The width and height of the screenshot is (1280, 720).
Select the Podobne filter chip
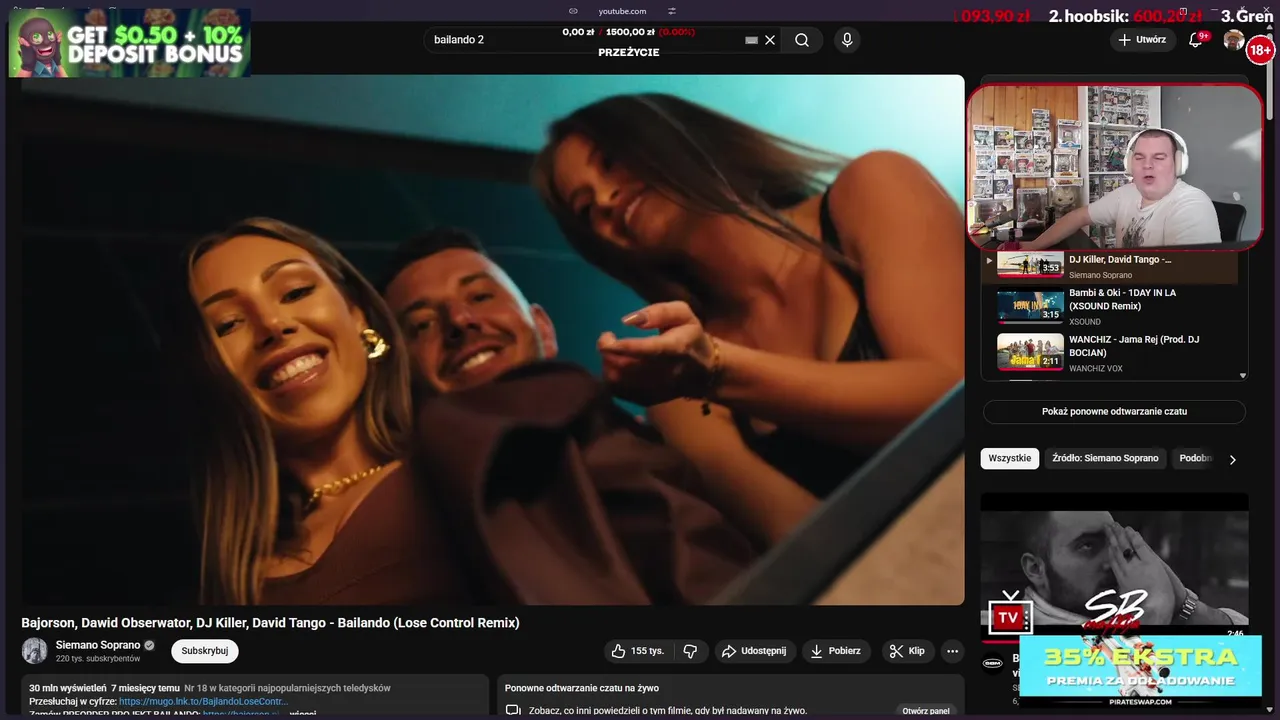pos(1195,458)
